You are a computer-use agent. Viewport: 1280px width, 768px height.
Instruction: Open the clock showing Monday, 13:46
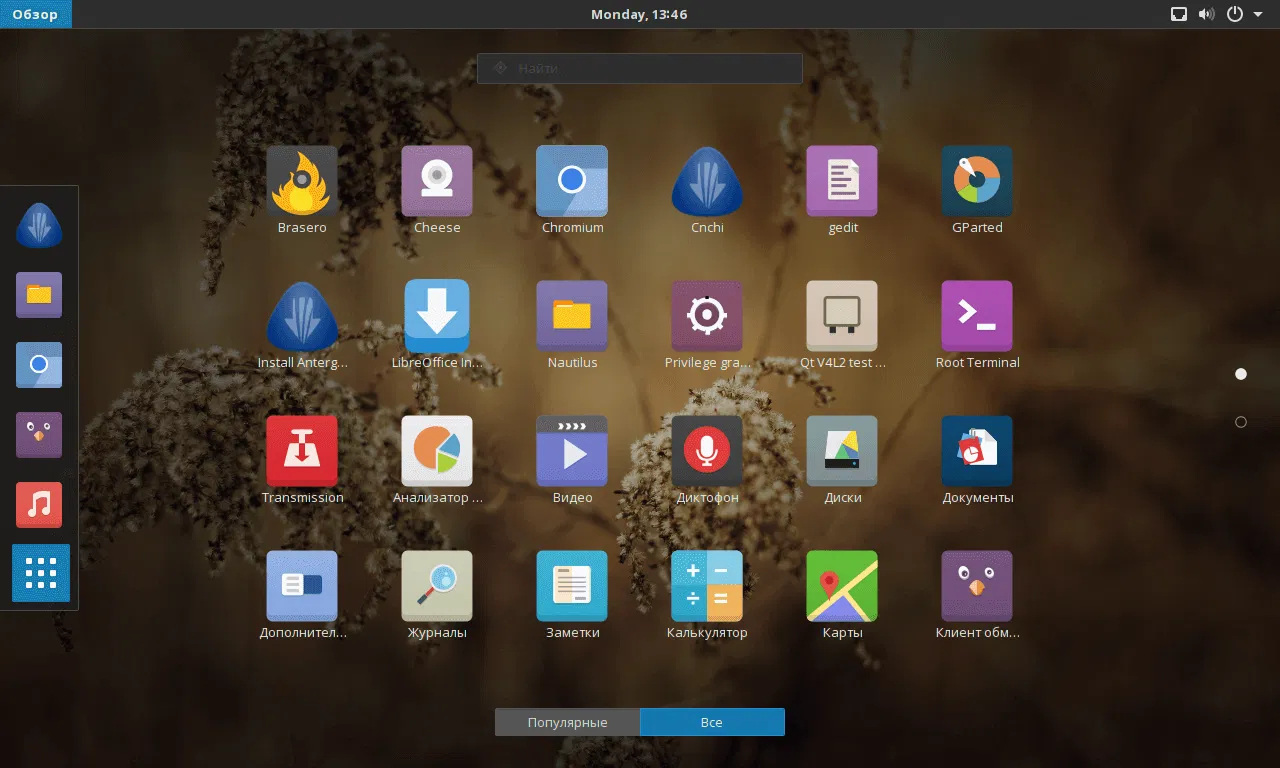click(639, 14)
